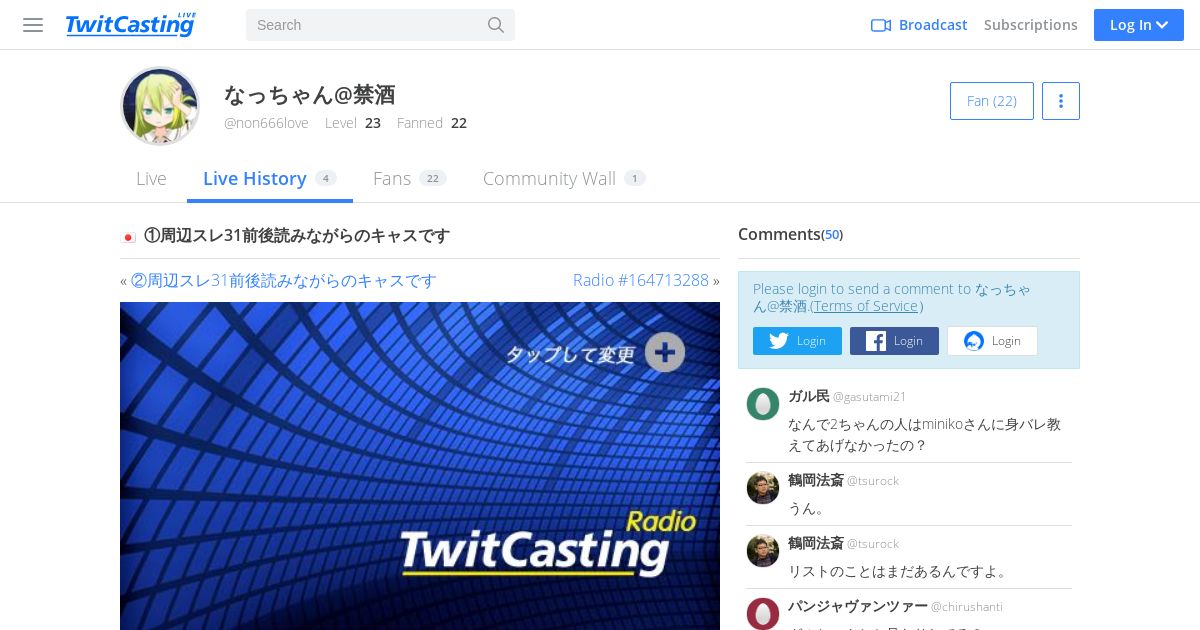Click 鶴岡法斎 avatar beside リストのこと comment
Image resolution: width=1200 pixels, height=630 pixels.
click(763, 551)
